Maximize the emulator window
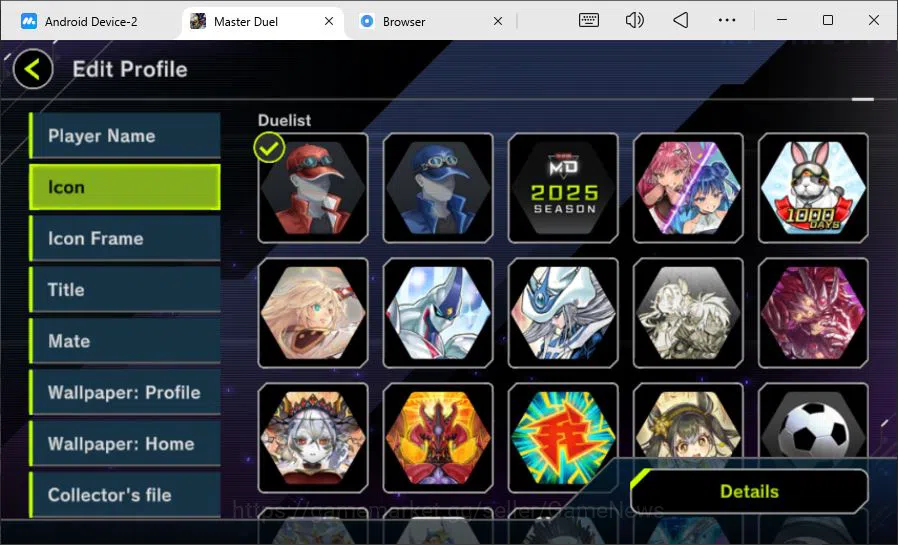The image size is (898, 545). (x=828, y=20)
